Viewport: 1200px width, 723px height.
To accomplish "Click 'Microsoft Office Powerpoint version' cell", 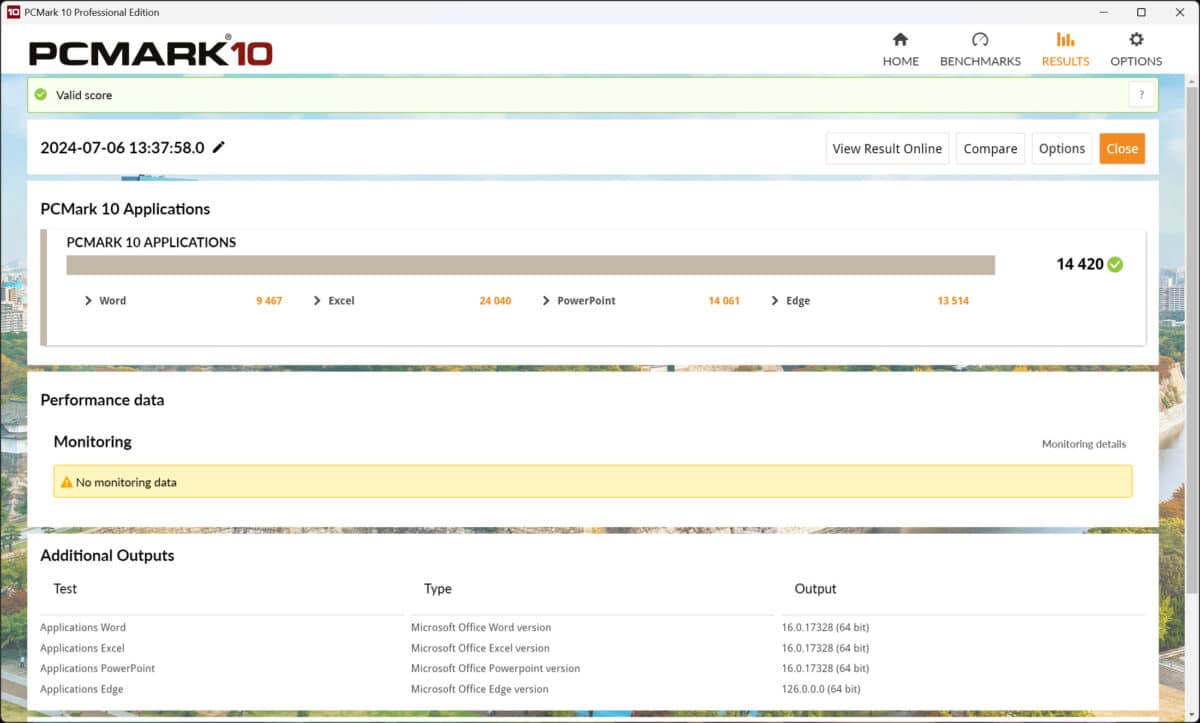I will [x=496, y=668].
